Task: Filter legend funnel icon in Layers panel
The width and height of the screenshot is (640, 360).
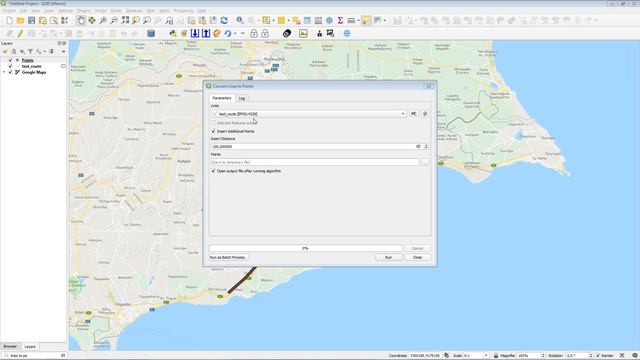Action: click(x=30, y=51)
